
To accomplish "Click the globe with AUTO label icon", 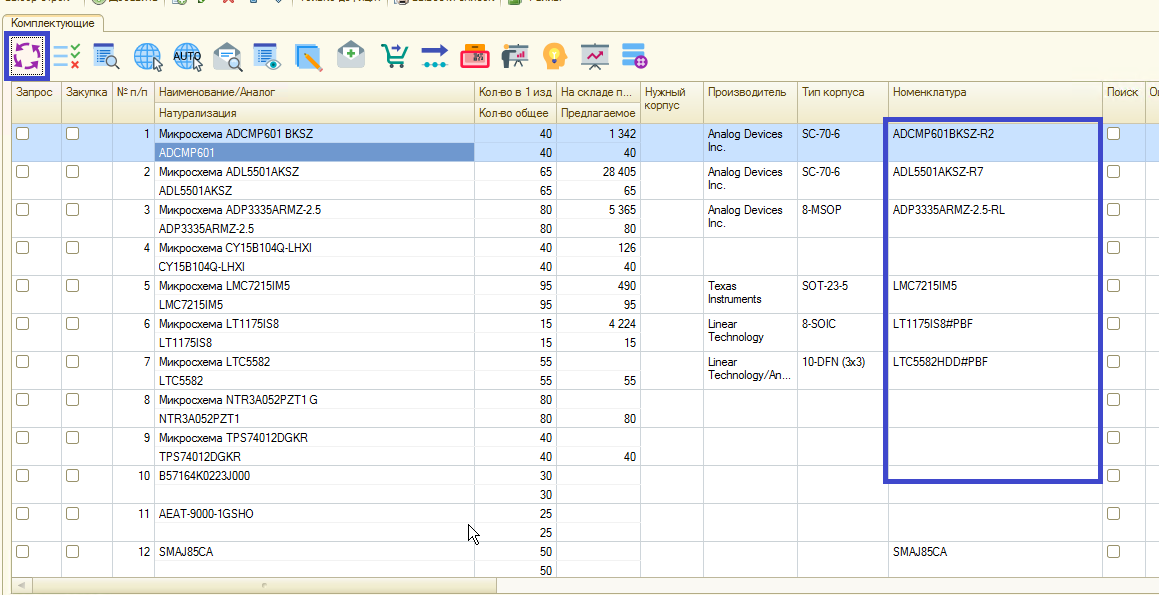I will pos(187,56).
